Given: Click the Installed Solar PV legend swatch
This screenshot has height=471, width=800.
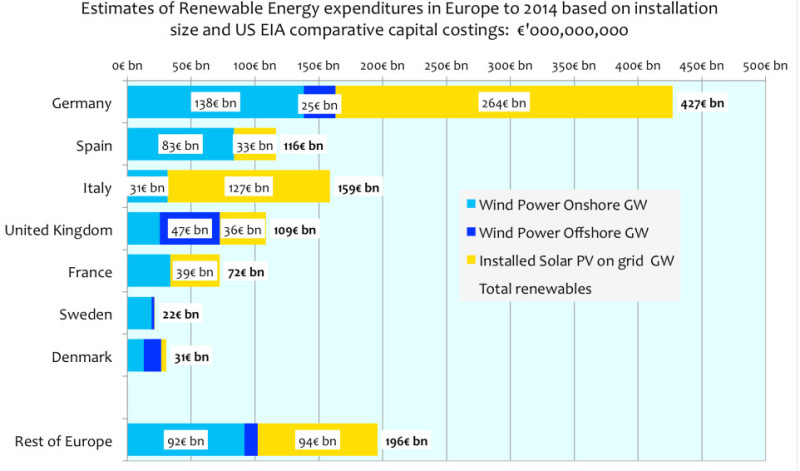Looking at the screenshot, I should coord(470,261).
